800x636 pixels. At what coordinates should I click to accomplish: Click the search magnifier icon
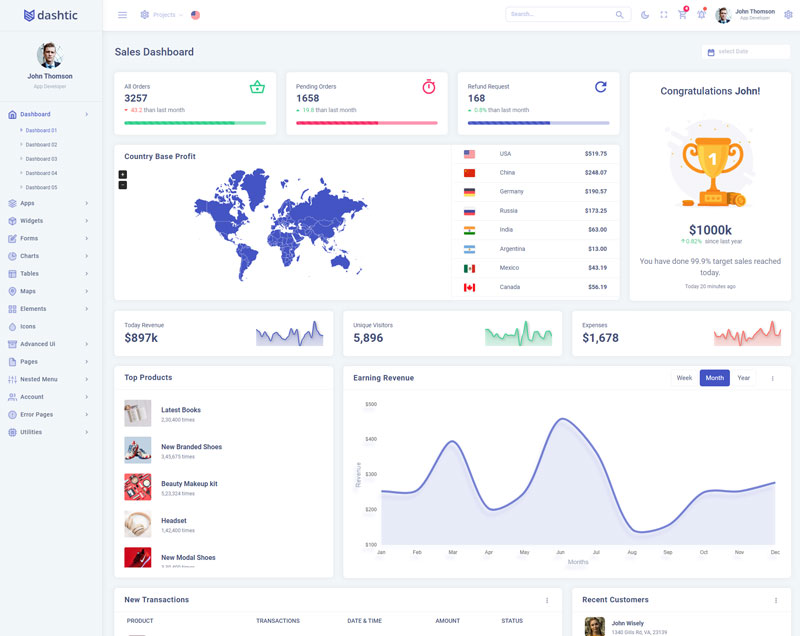pos(620,15)
